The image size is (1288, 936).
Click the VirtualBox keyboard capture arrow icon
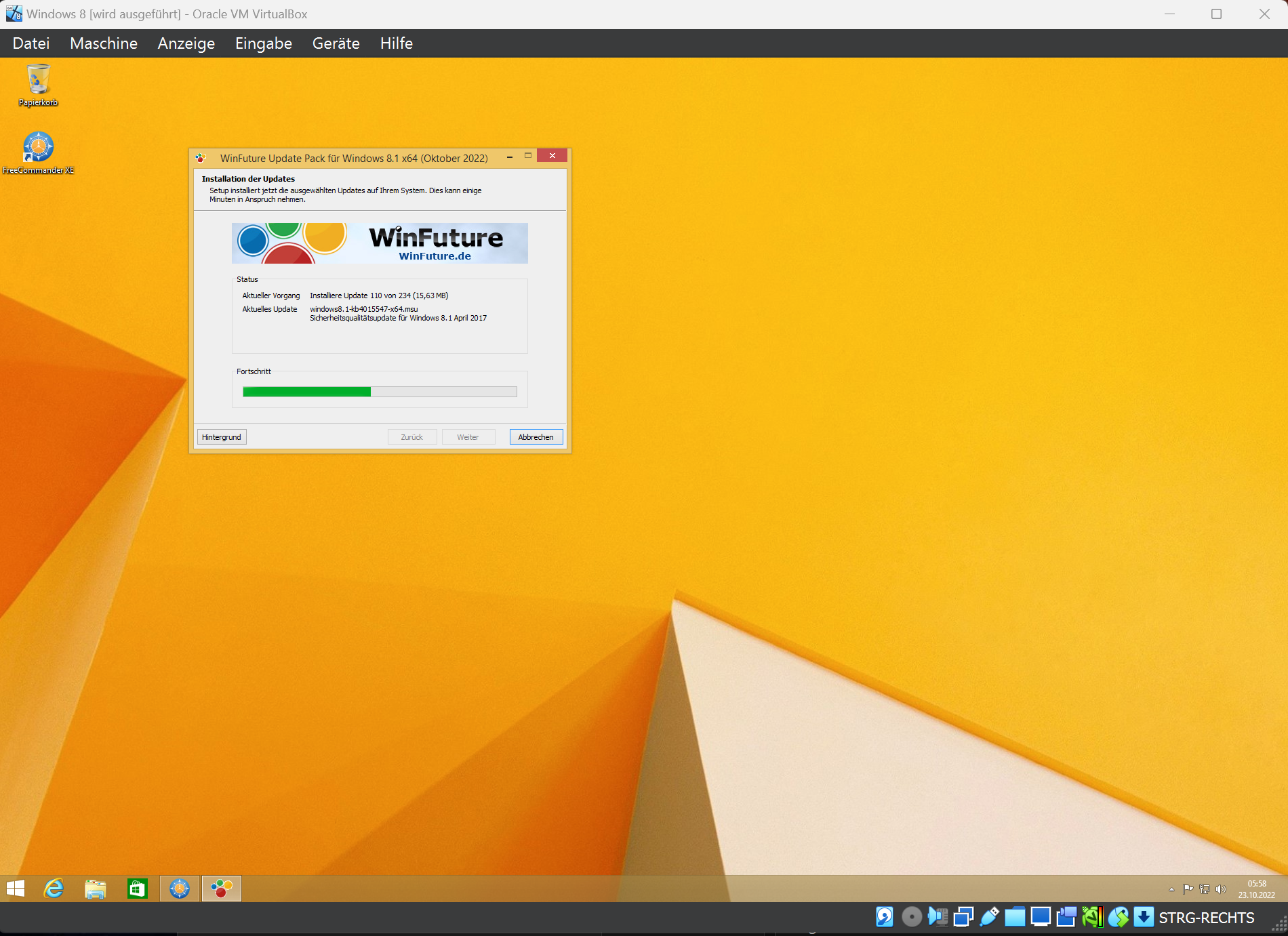1144,917
